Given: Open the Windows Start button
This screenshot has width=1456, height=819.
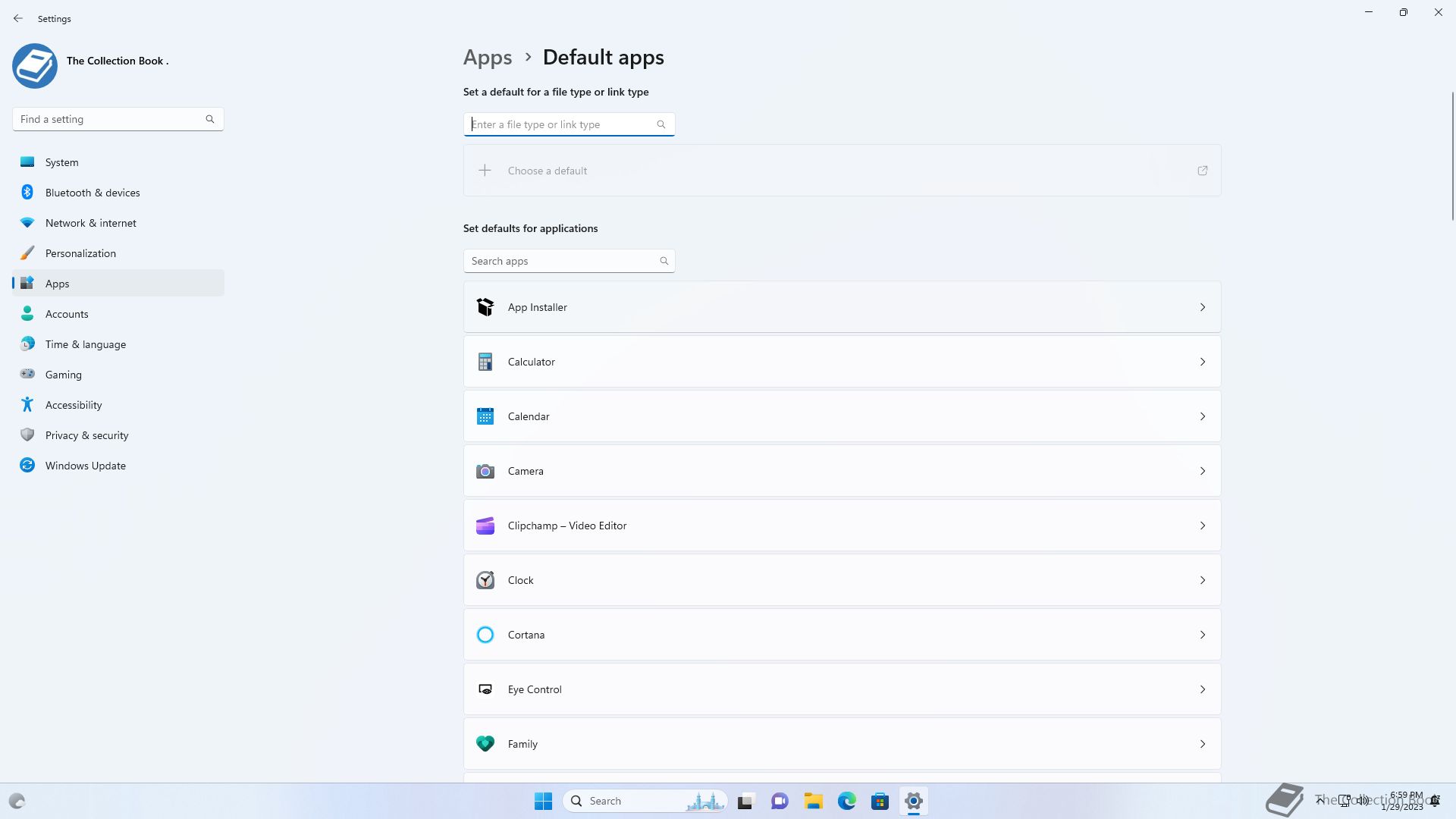Looking at the screenshot, I should click(x=543, y=801).
